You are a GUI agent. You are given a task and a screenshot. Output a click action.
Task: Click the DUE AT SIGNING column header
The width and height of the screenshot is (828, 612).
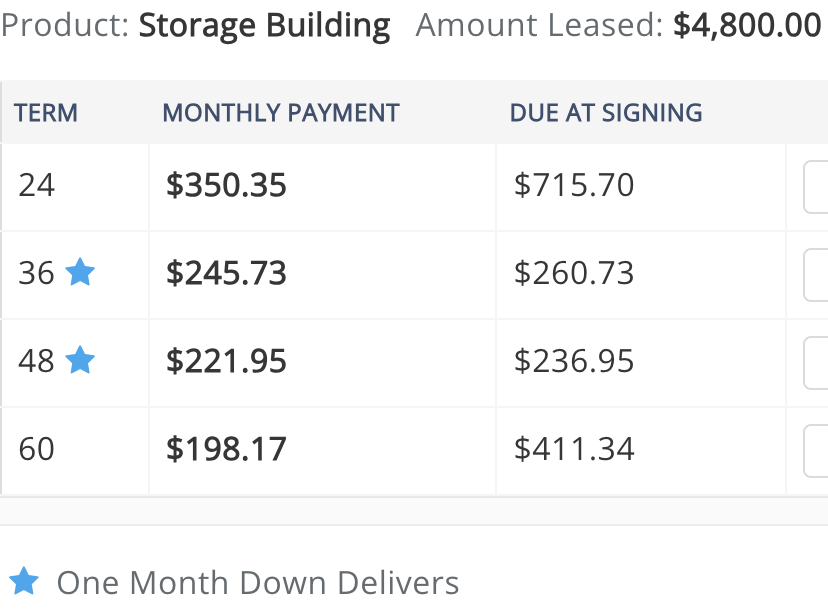coord(606,112)
